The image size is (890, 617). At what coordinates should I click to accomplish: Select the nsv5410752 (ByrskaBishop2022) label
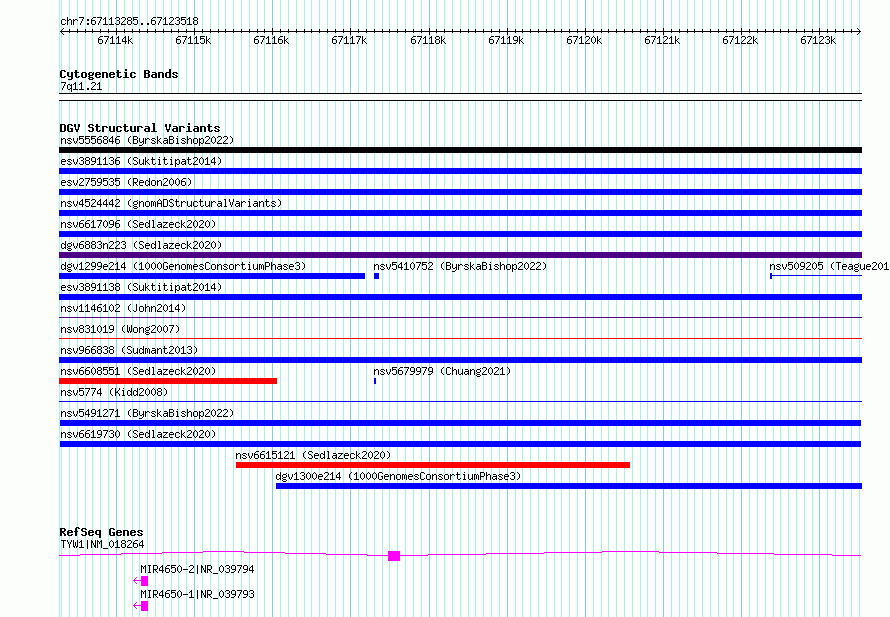coord(460,266)
